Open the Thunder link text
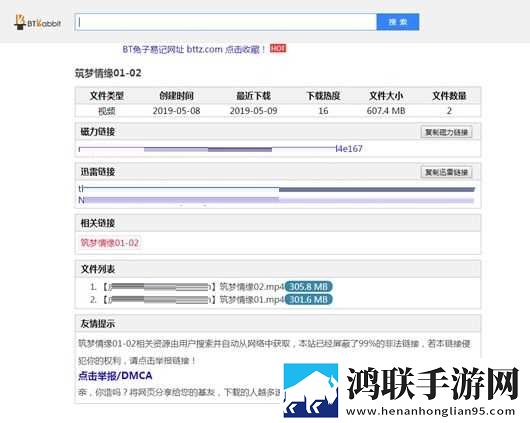The height and width of the screenshot is (423, 530). coord(276,194)
